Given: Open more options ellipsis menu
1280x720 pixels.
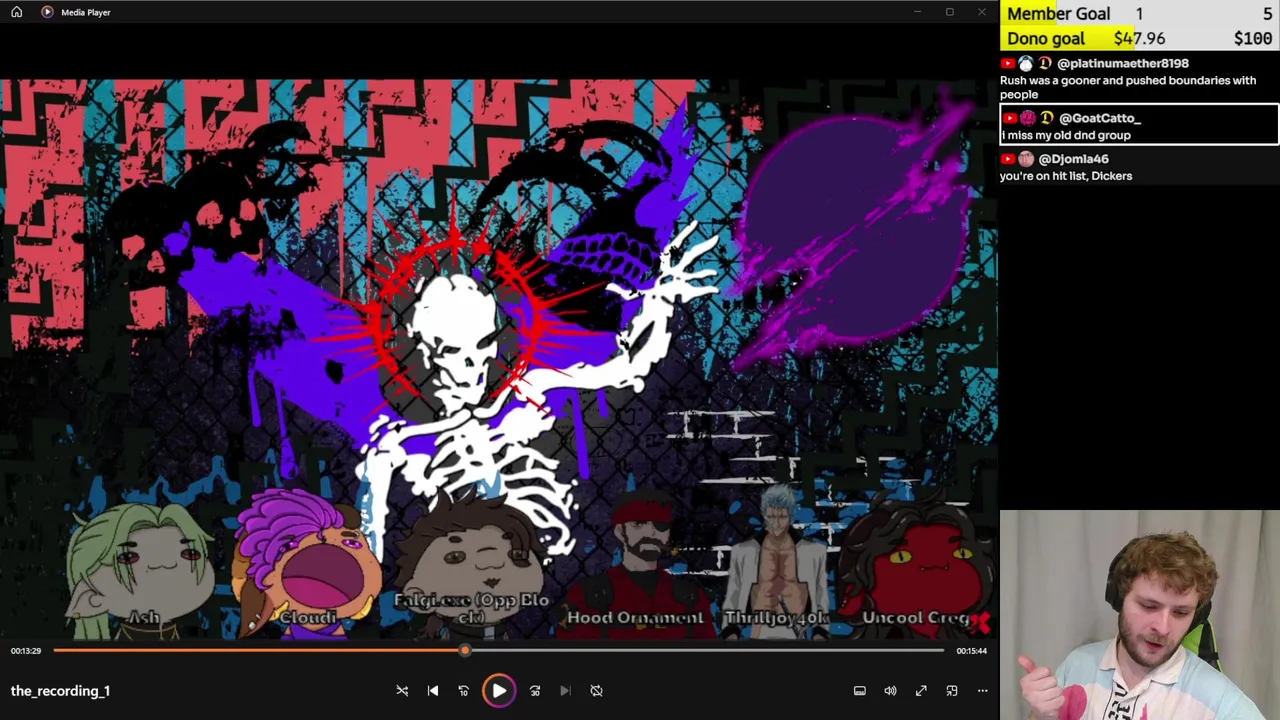Looking at the screenshot, I should pos(982,691).
